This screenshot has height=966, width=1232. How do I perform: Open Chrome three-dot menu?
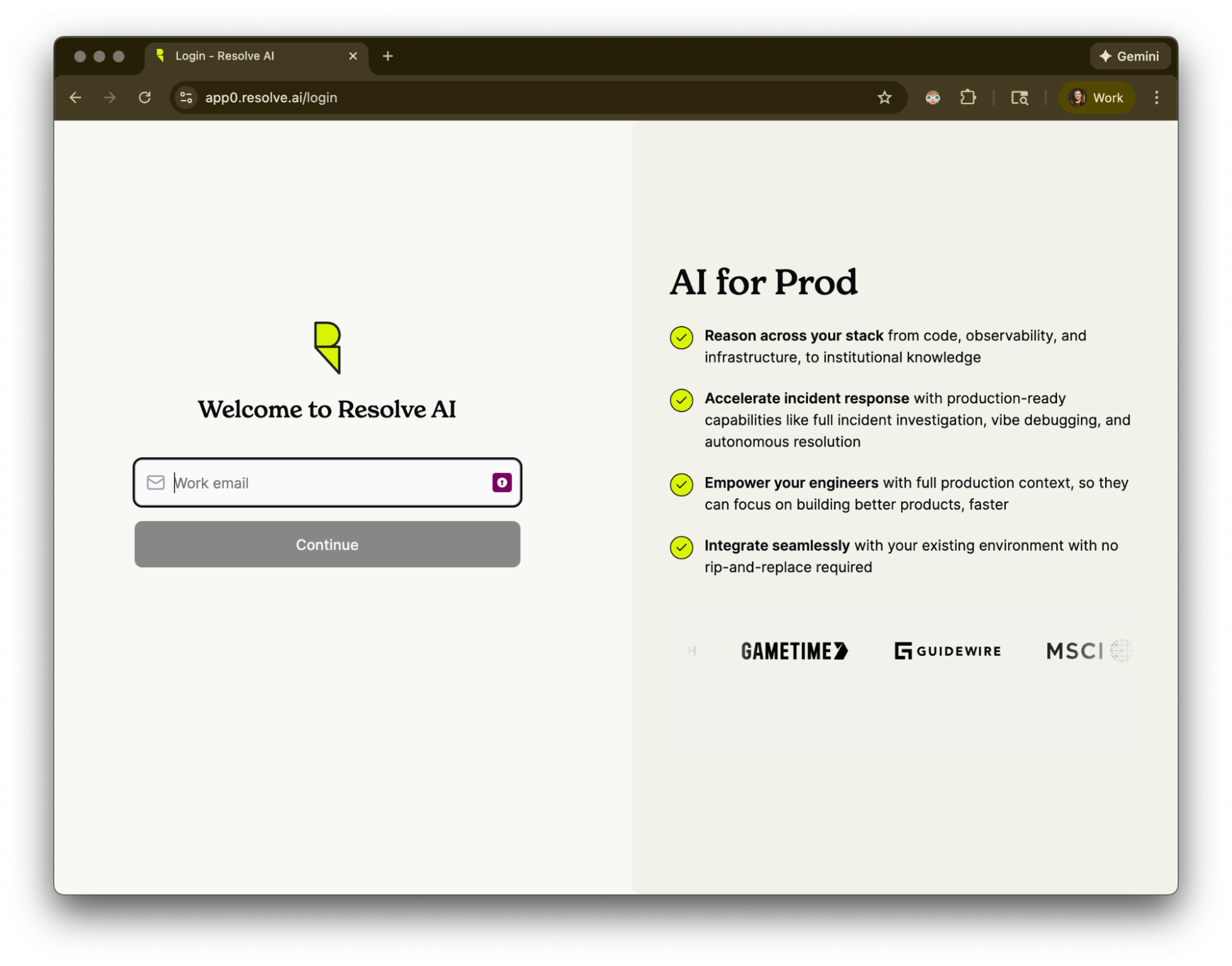[x=1156, y=97]
